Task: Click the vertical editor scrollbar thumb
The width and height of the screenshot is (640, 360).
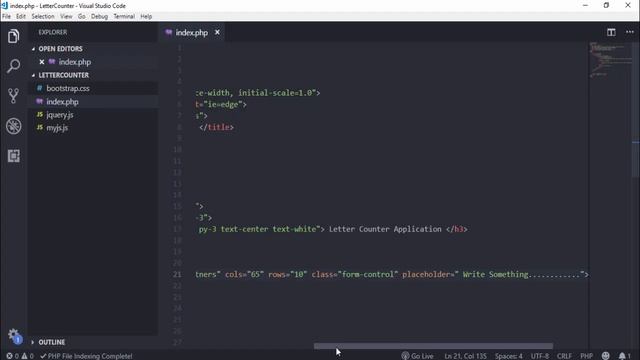Action: point(636,109)
